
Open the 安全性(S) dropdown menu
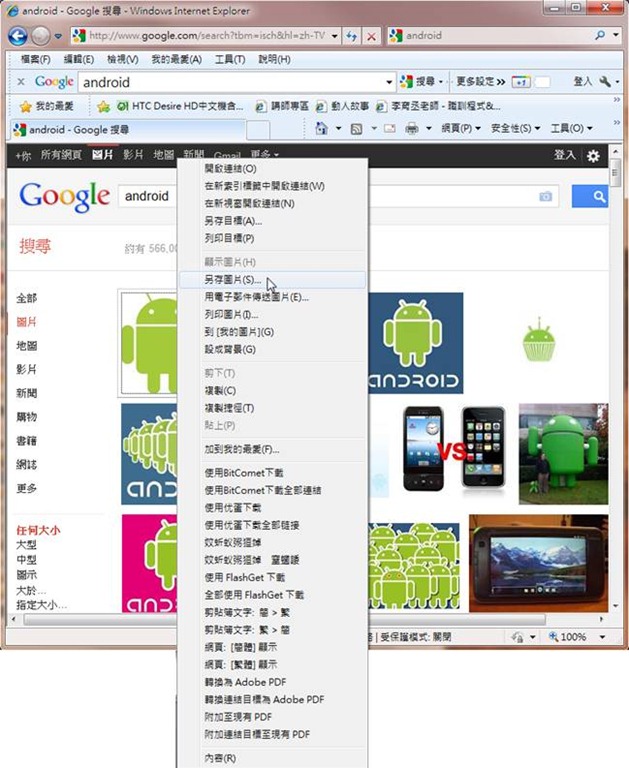[515, 128]
